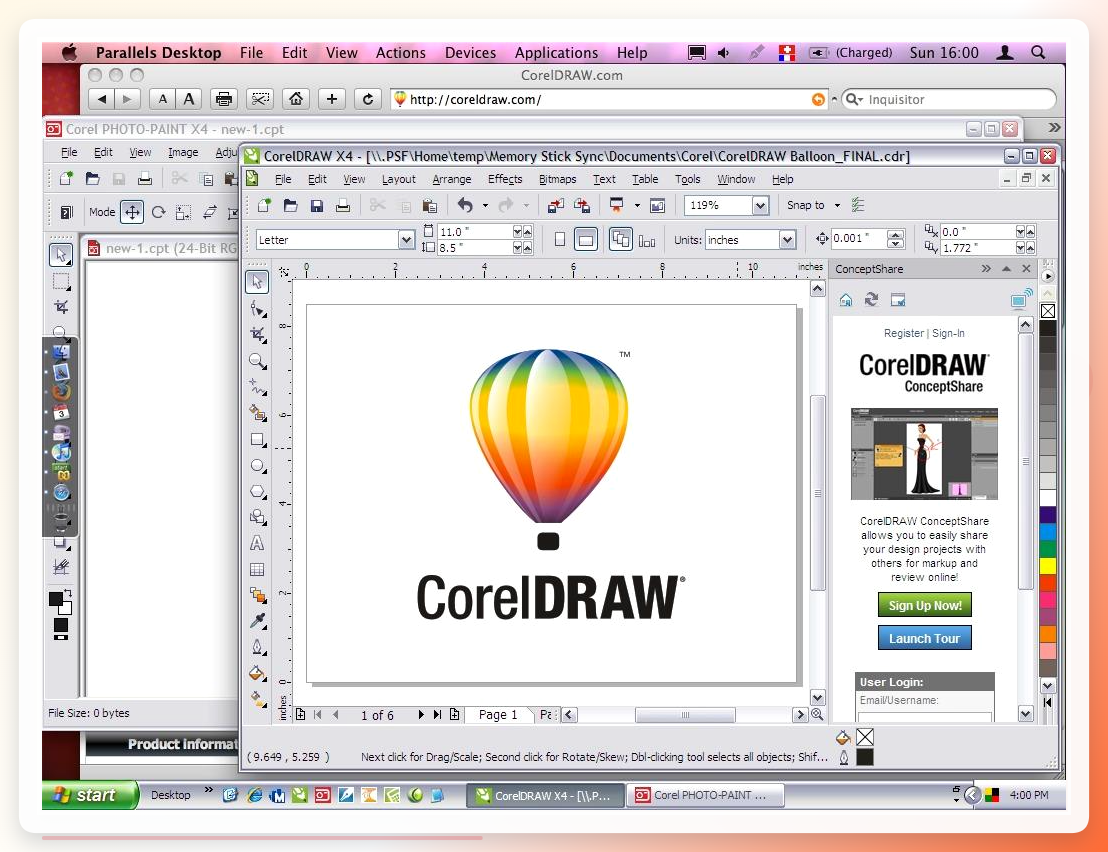Click the Undo arrow in CorelDRAW toolbar

[465, 206]
